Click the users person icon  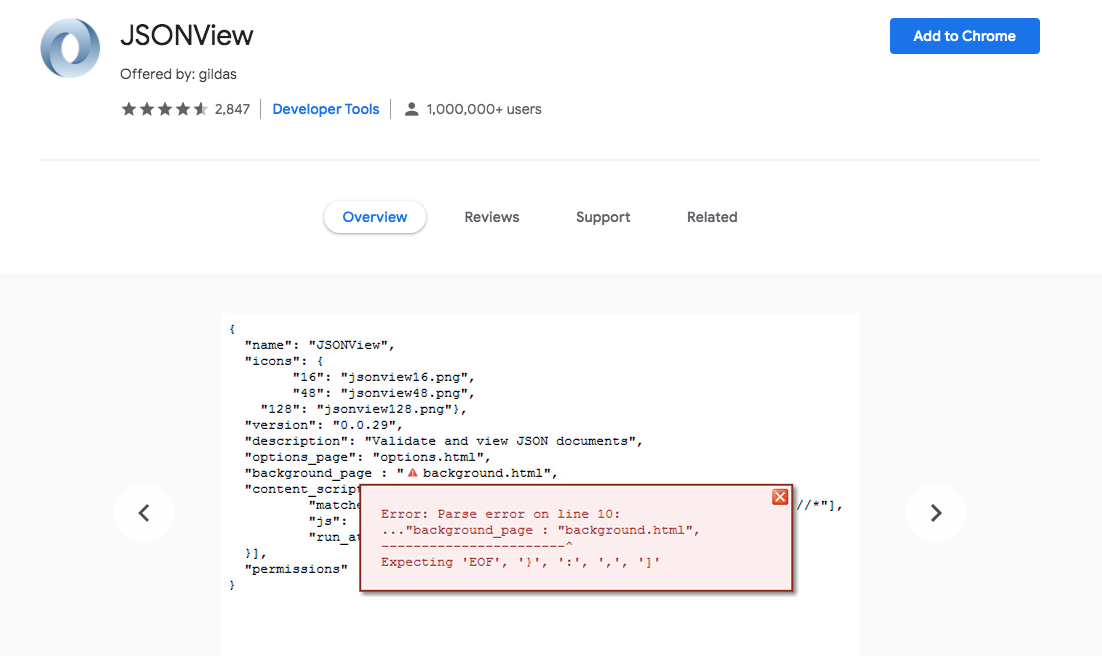(411, 110)
